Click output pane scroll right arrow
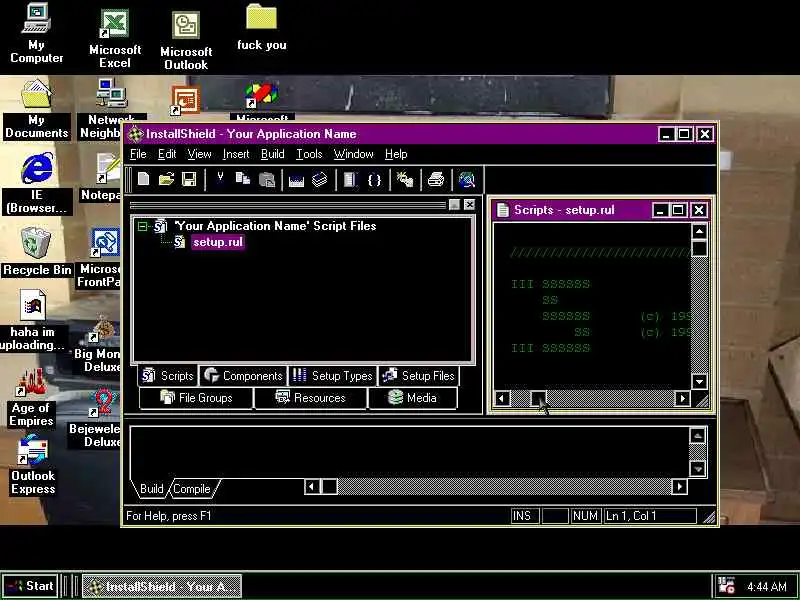 (x=679, y=487)
